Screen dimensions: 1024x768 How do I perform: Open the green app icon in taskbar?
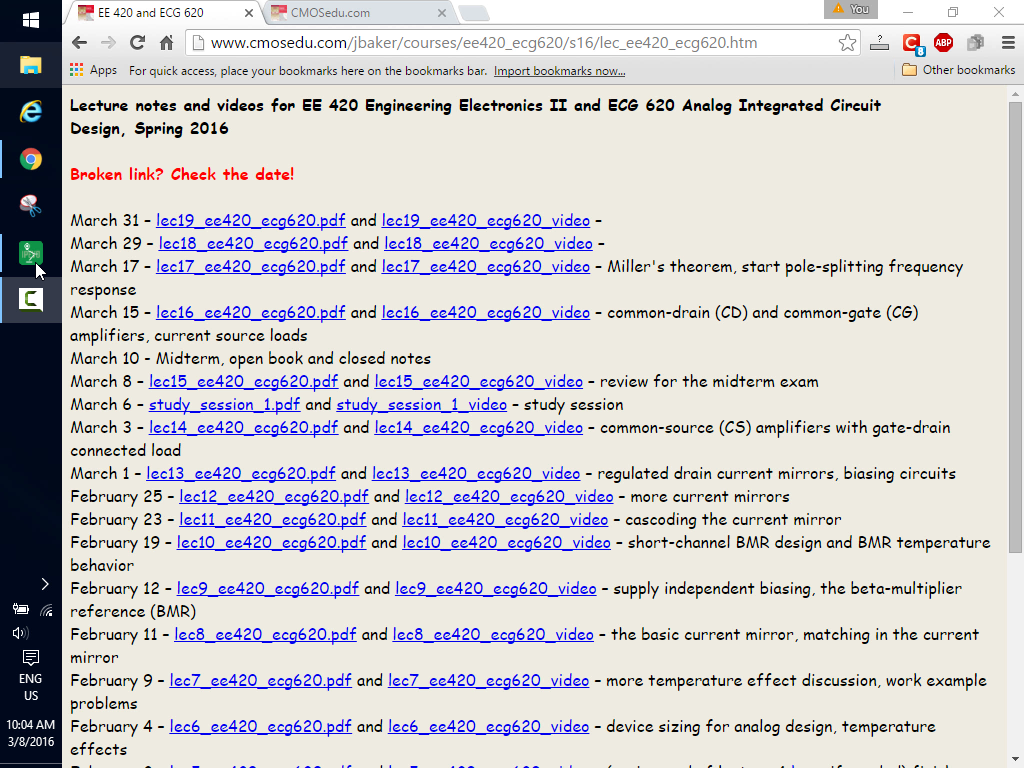pos(31,253)
